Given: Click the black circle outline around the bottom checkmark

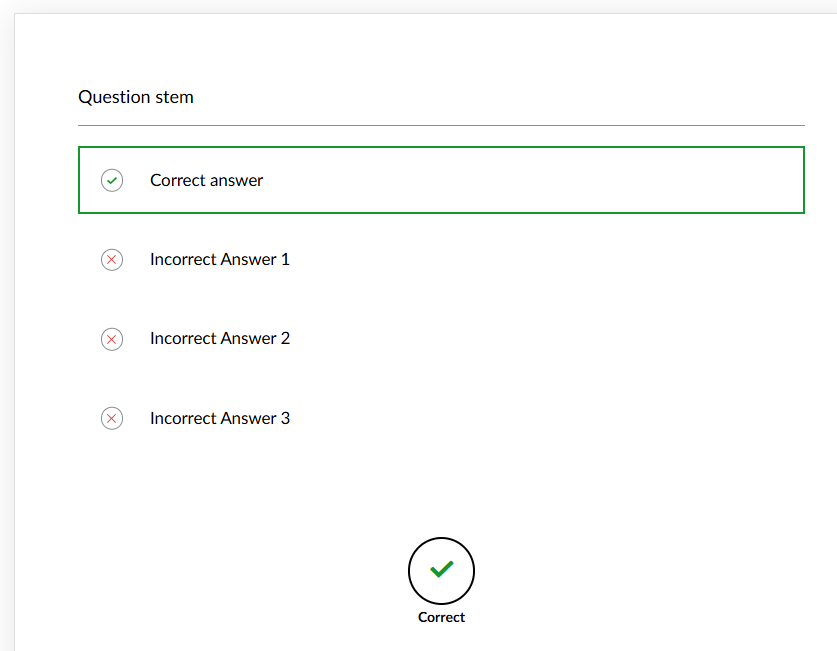Looking at the screenshot, I should click(x=410, y=570).
